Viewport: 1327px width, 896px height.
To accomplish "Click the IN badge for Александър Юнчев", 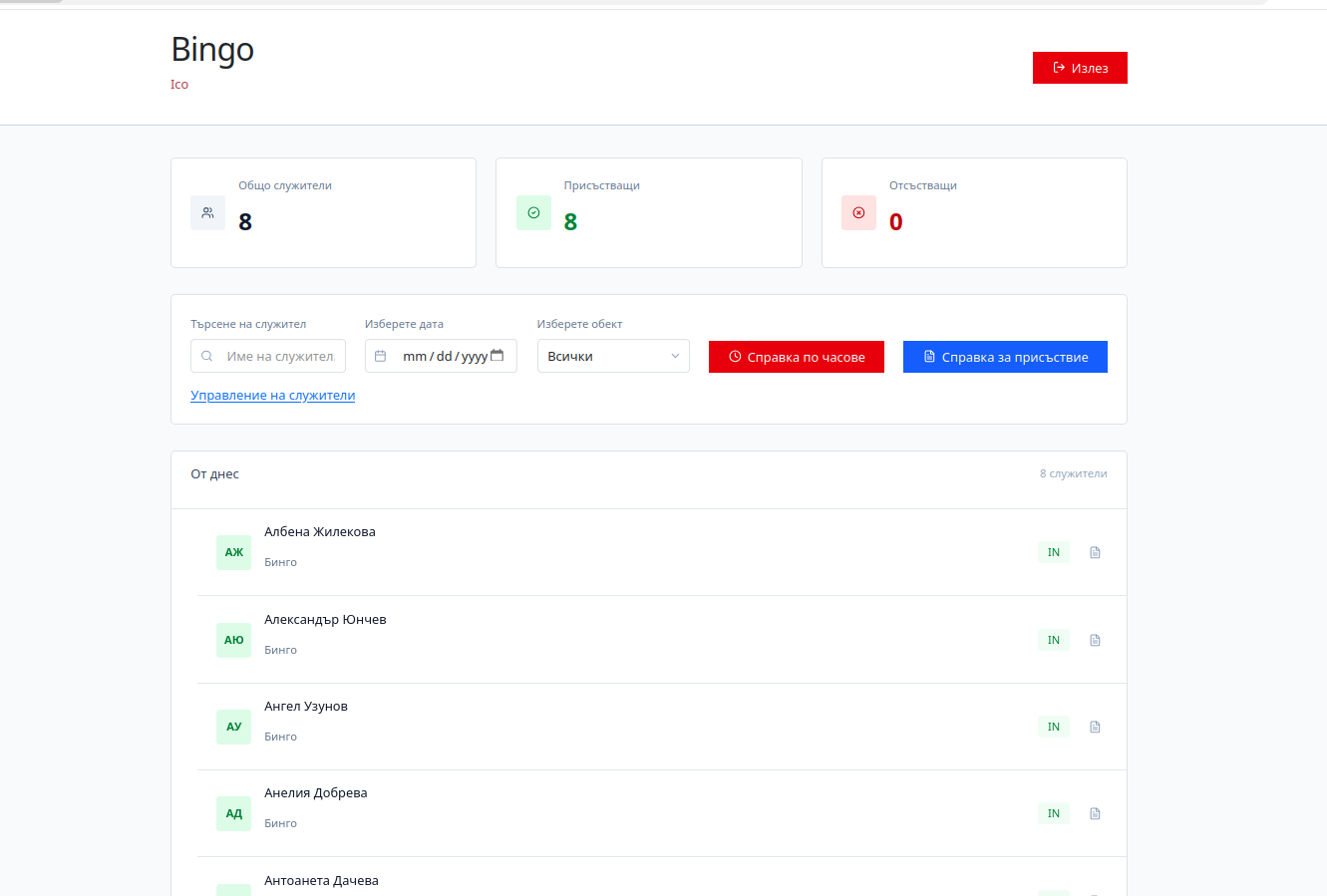I will 1054,640.
